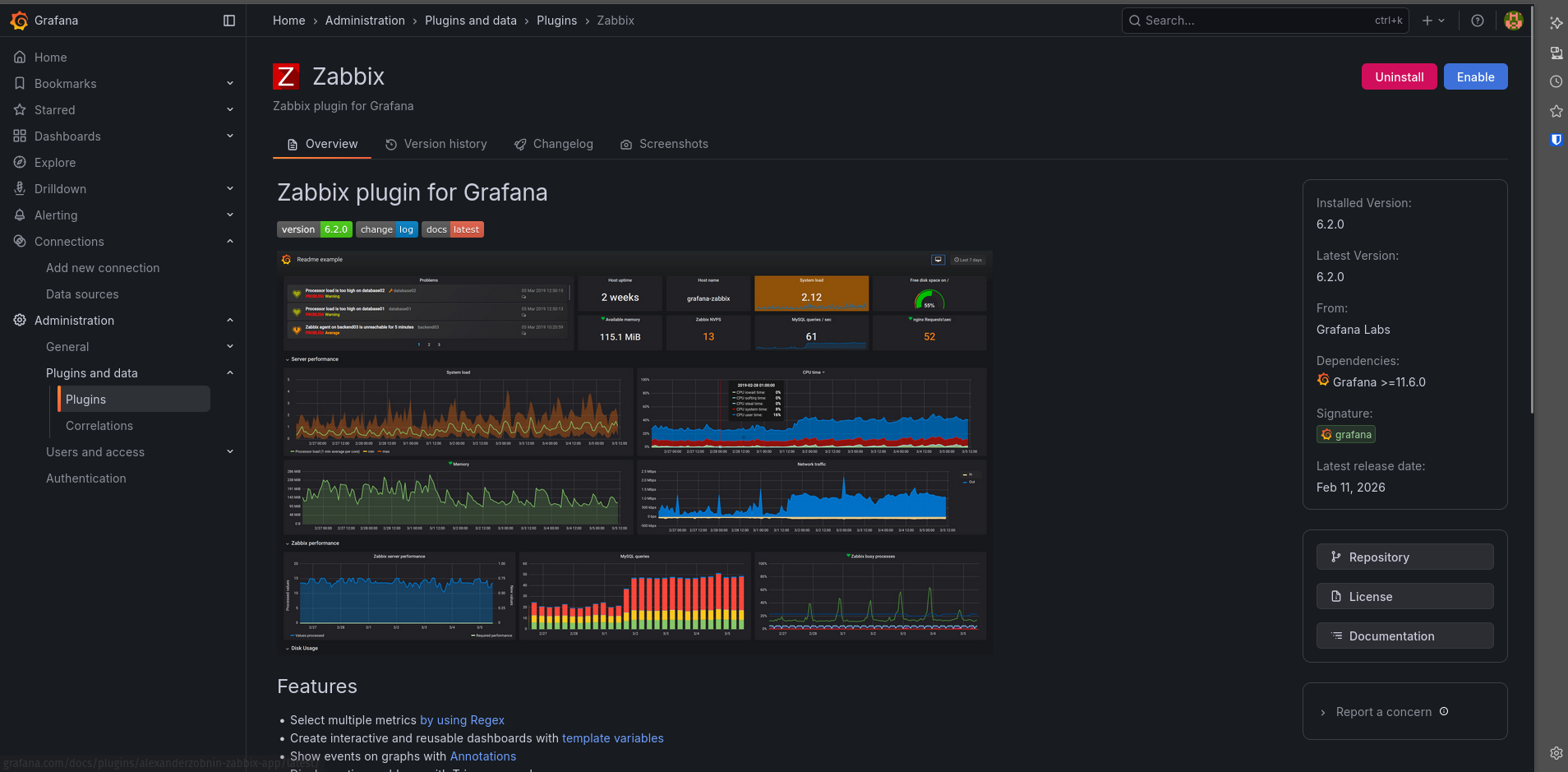Image resolution: width=1568 pixels, height=772 pixels.
Task: Click the Grafana logo in the sidebar
Action: pyautogui.click(x=19, y=21)
